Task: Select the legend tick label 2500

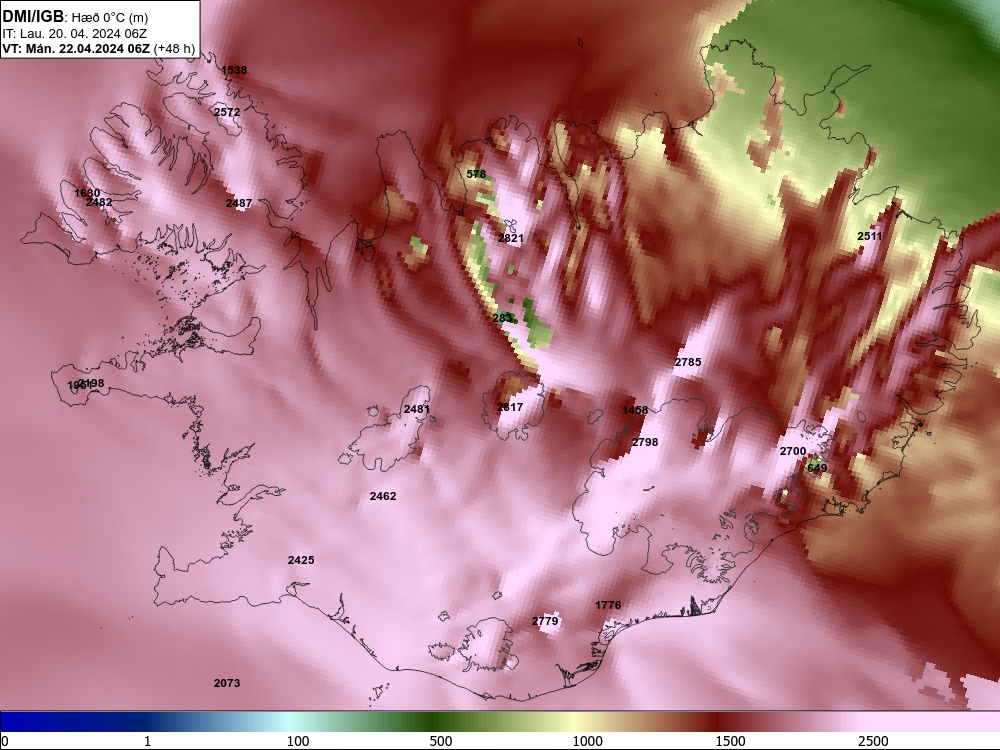Action: pos(873,742)
